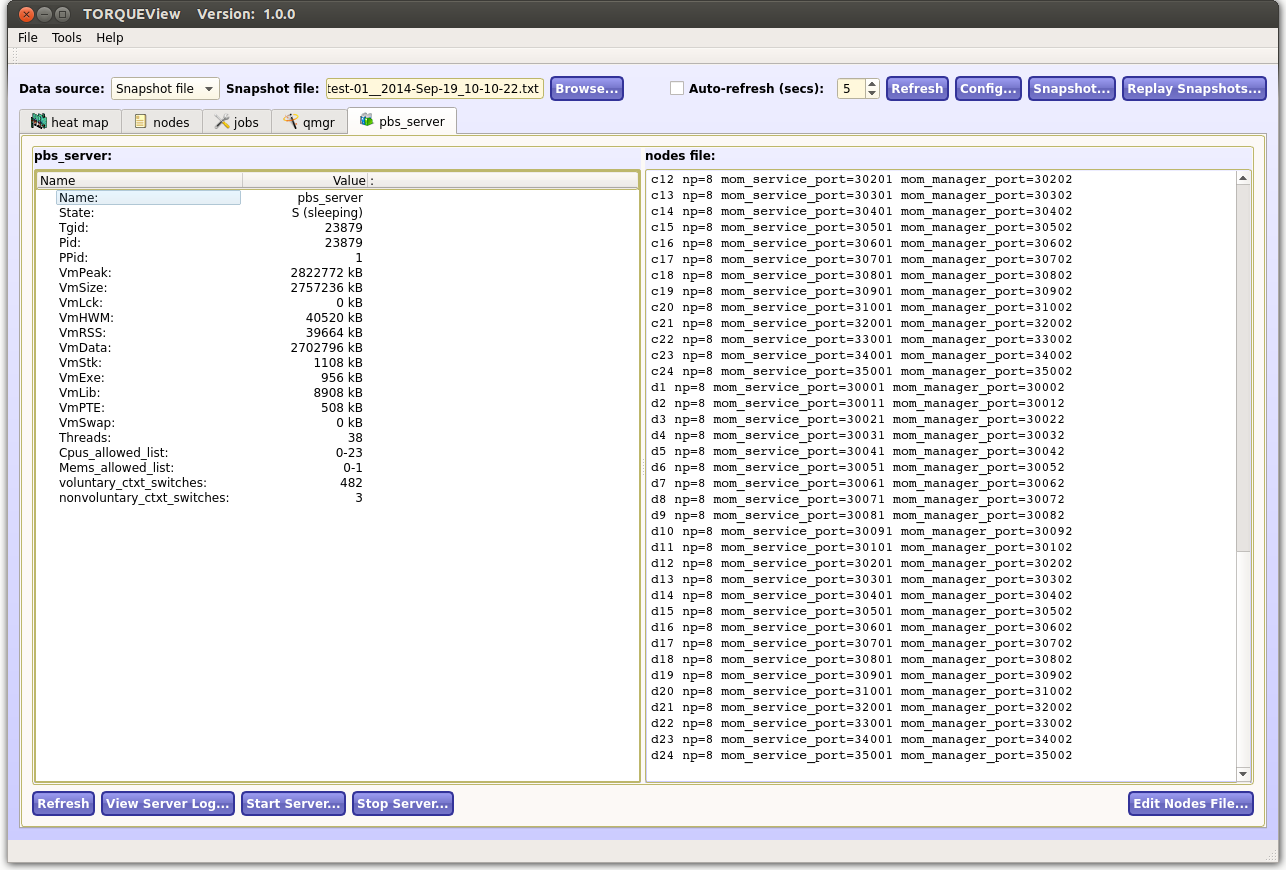Select the VmData: row
Viewport: 1286px width, 870px height.
pyautogui.click(x=338, y=348)
